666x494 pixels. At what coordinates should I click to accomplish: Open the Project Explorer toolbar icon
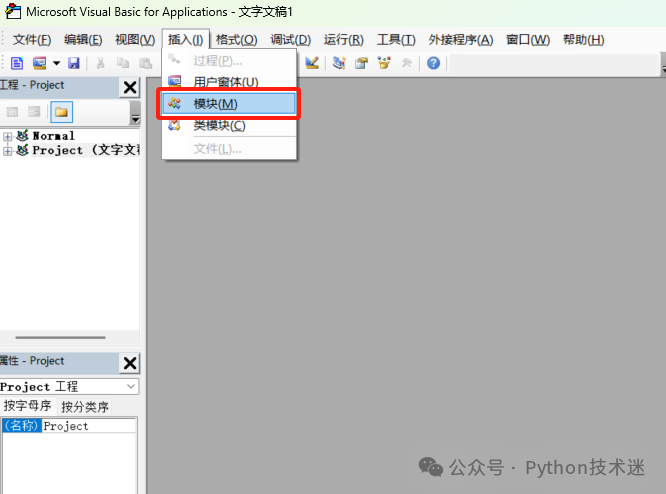pyautogui.click(x=339, y=63)
